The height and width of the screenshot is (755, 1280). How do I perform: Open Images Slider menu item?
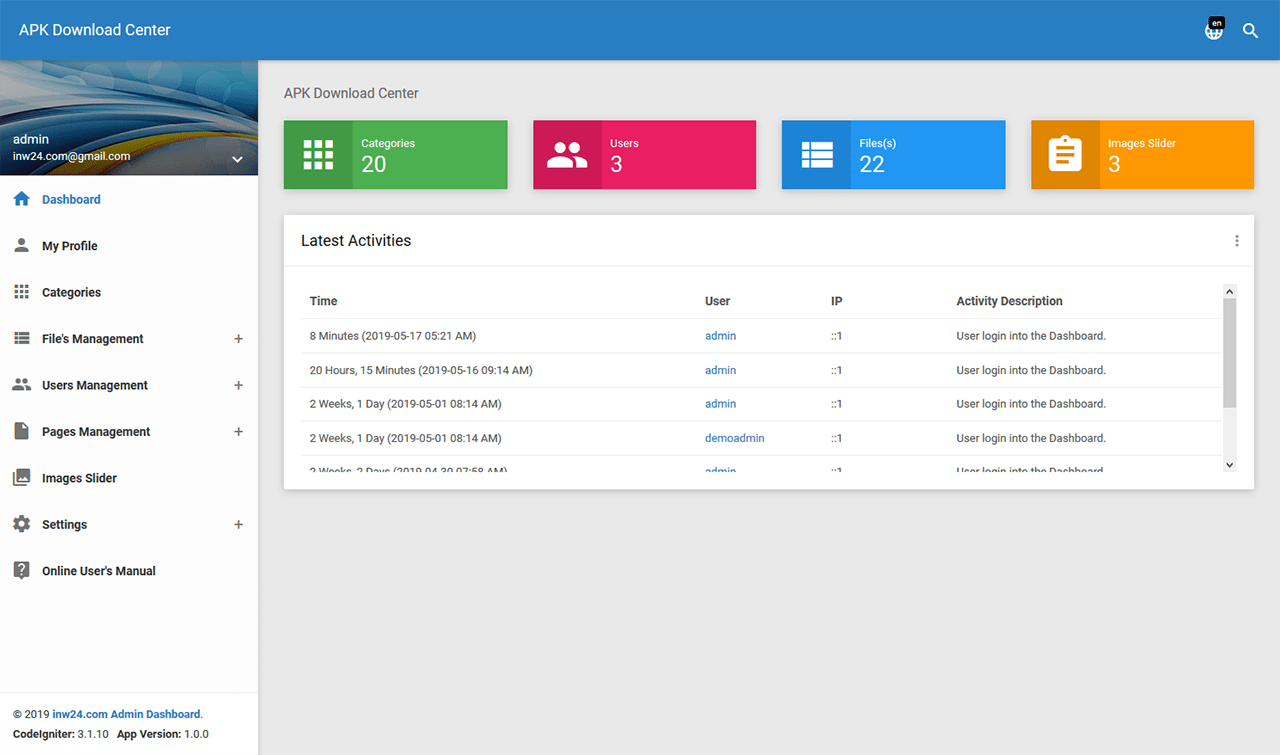point(129,478)
